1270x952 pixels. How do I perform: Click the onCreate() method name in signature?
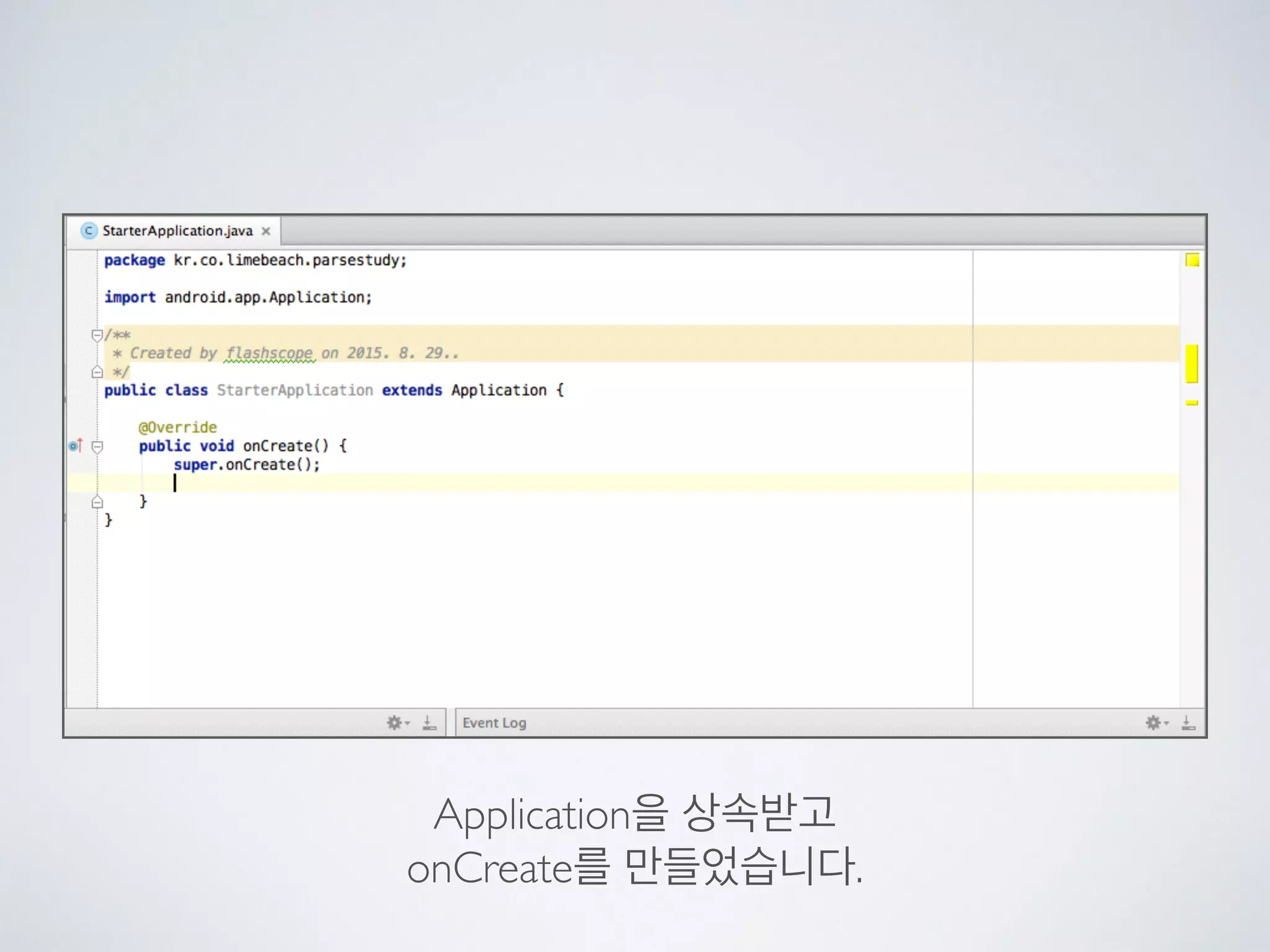tap(285, 446)
